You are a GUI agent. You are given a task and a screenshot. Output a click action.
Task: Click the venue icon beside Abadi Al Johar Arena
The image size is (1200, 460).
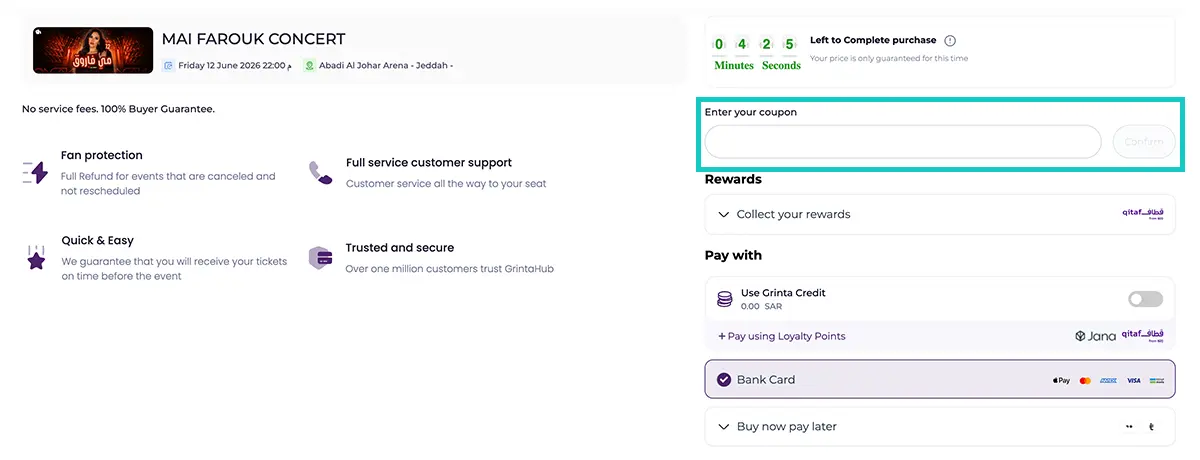coord(309,66)
